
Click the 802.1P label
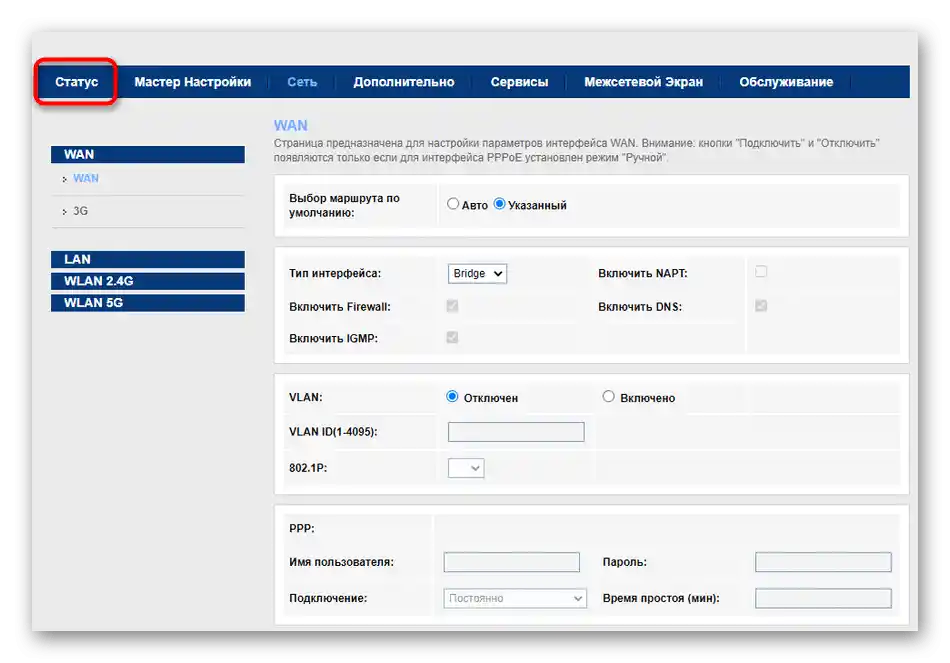pyautogui.click(x=308, y=468)
